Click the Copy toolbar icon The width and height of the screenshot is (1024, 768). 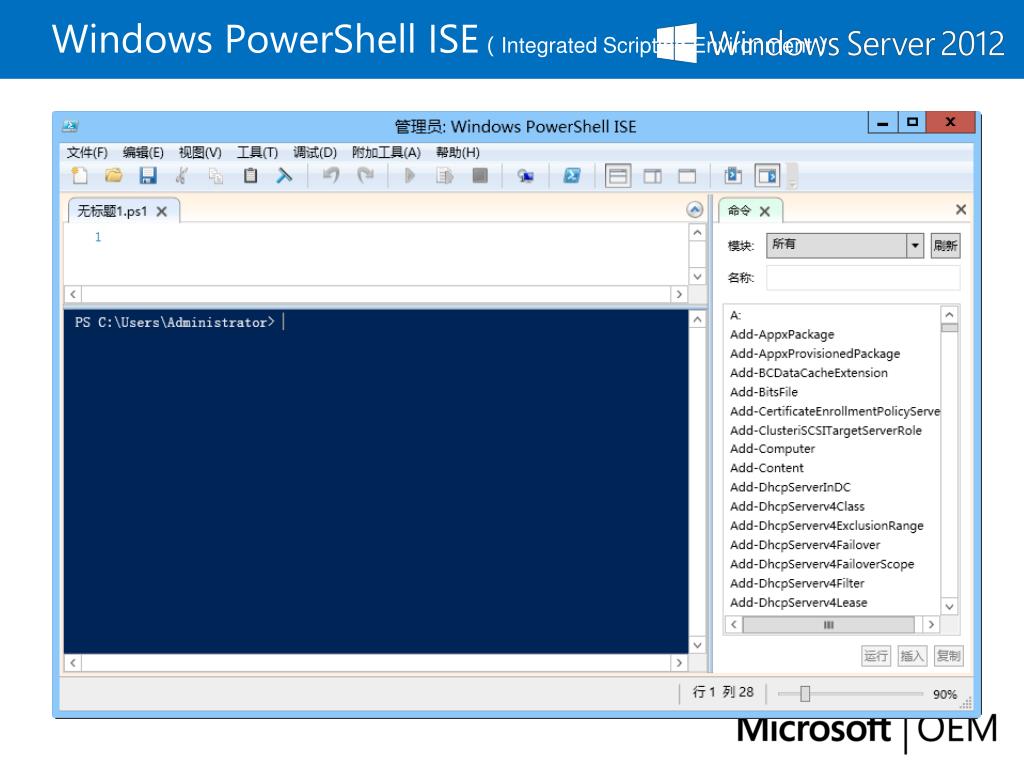tap(216, 176)
